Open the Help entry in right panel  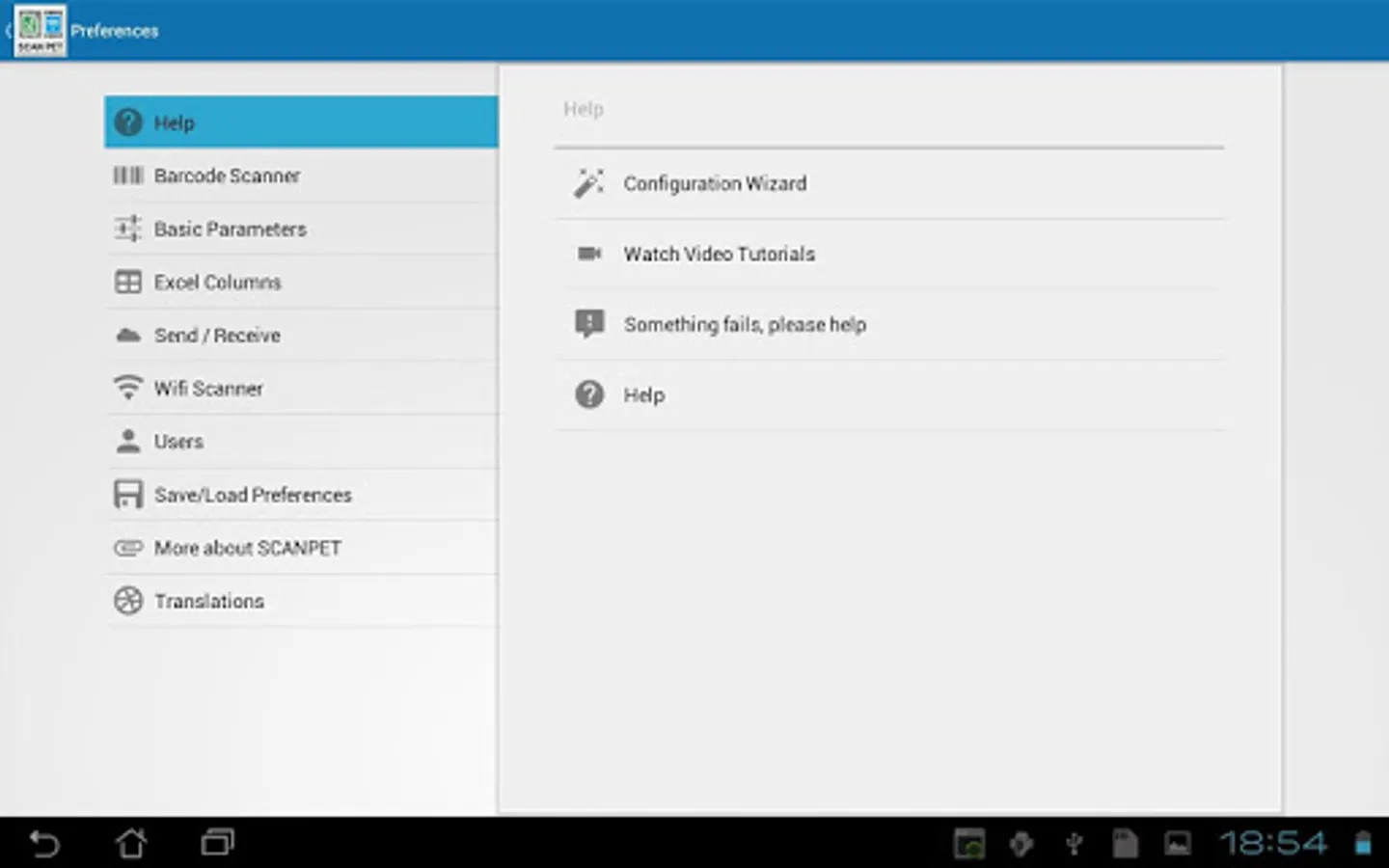tap(889, 394)
